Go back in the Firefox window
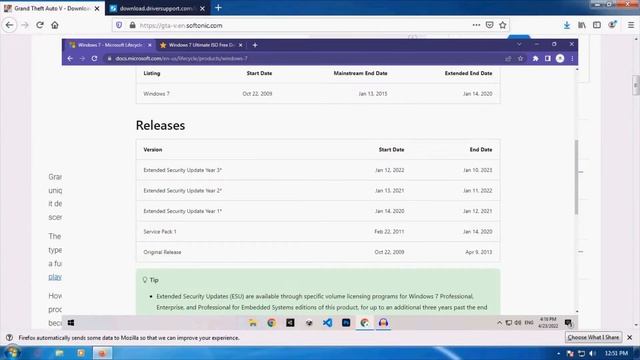The width and height of the screenshot is (640, 360). (9, 25)
